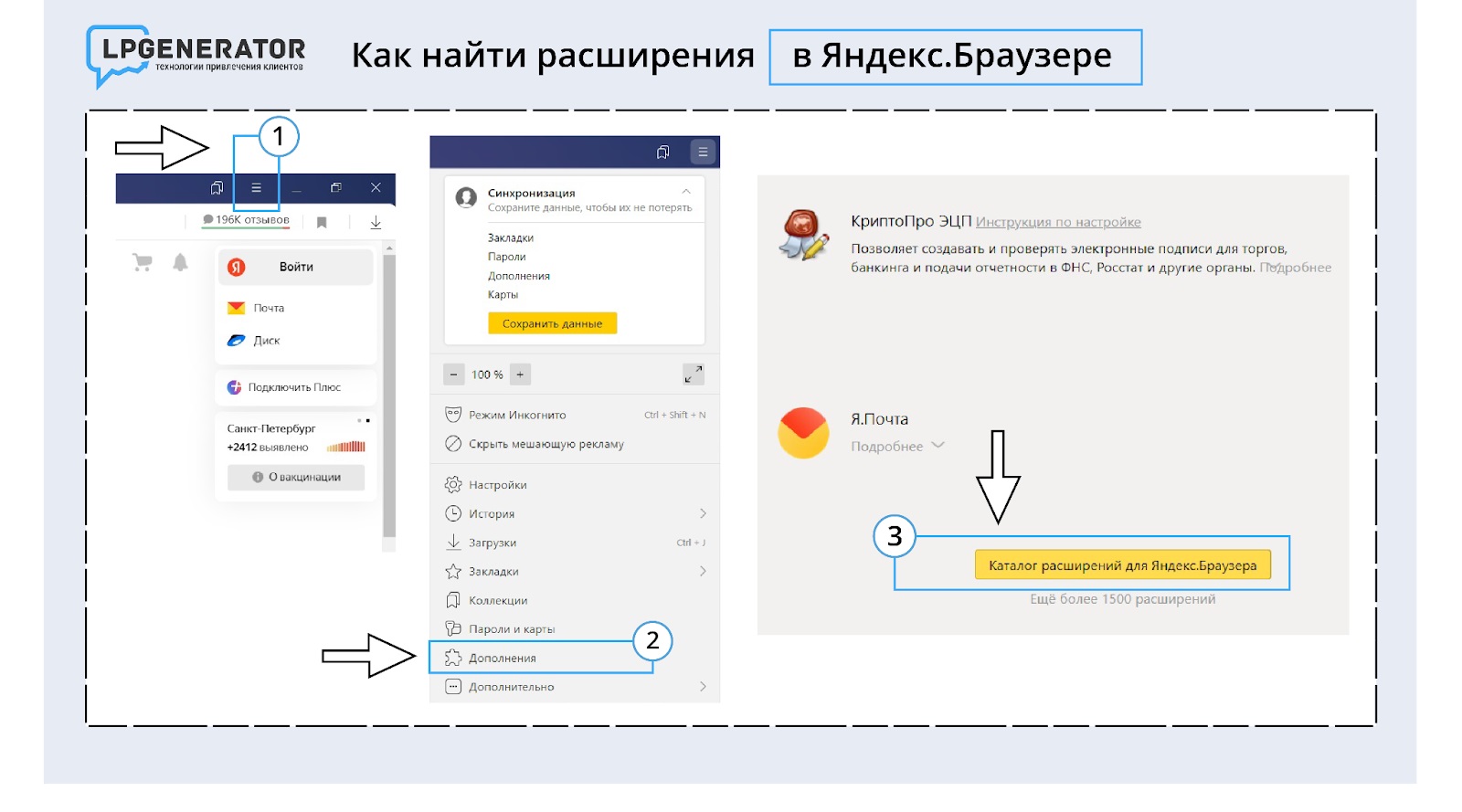
Task: Click the 100 % zoom value
Action: tap(487, 374)
